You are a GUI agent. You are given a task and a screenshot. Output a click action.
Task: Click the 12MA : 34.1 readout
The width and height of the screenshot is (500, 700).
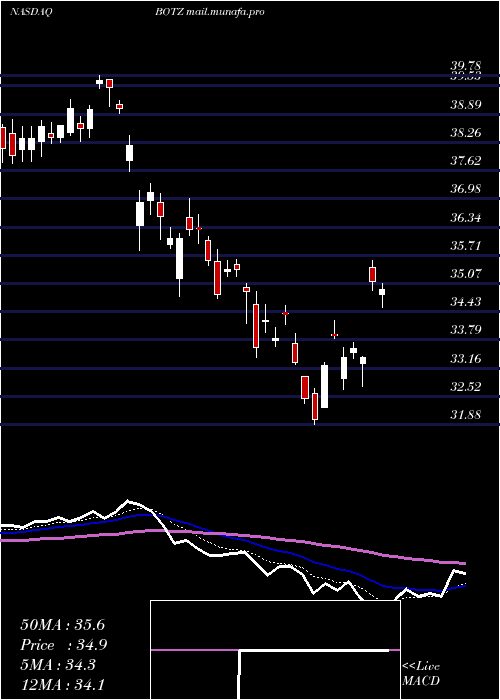click(62, 685)
